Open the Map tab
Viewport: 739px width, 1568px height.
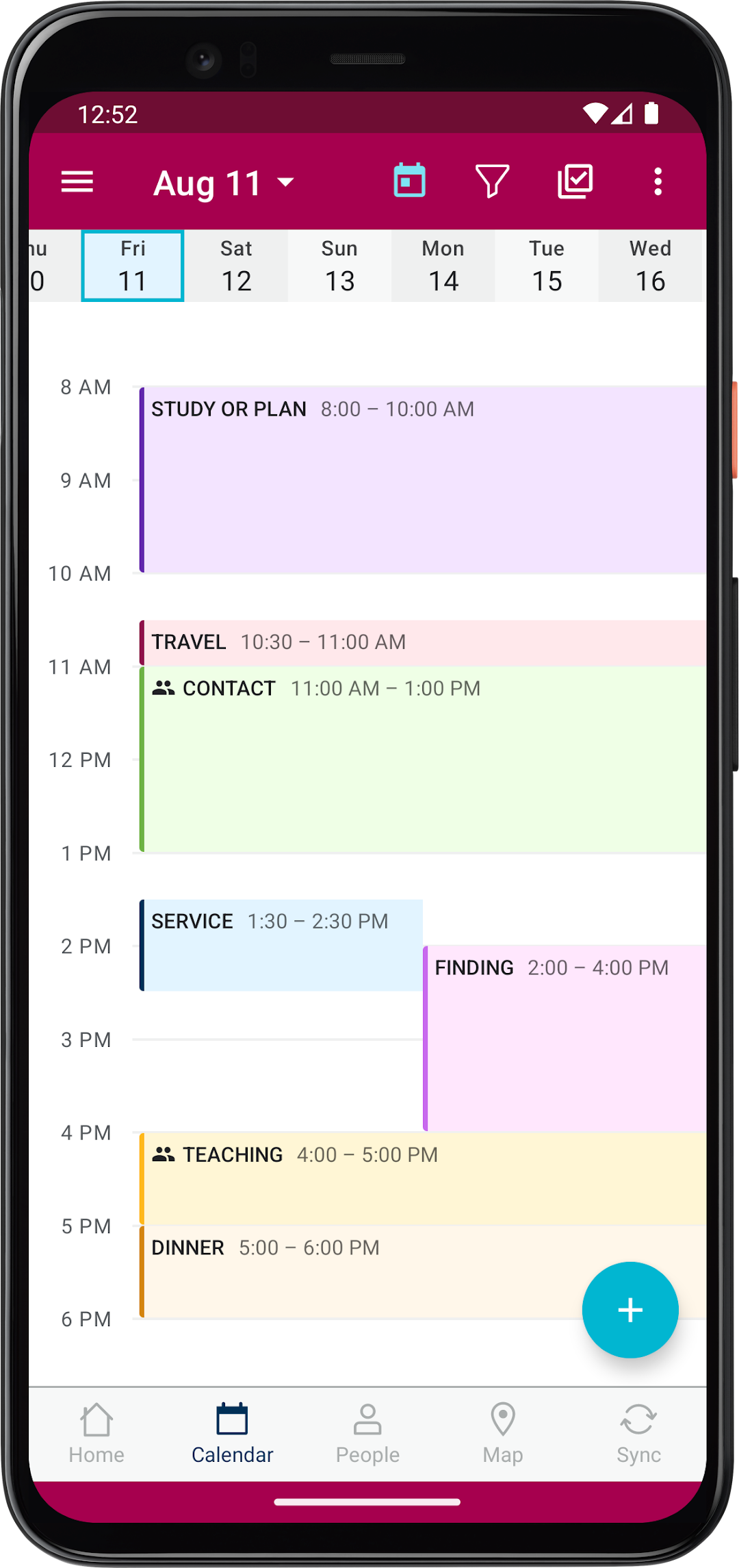click(x=503, y=1434)
